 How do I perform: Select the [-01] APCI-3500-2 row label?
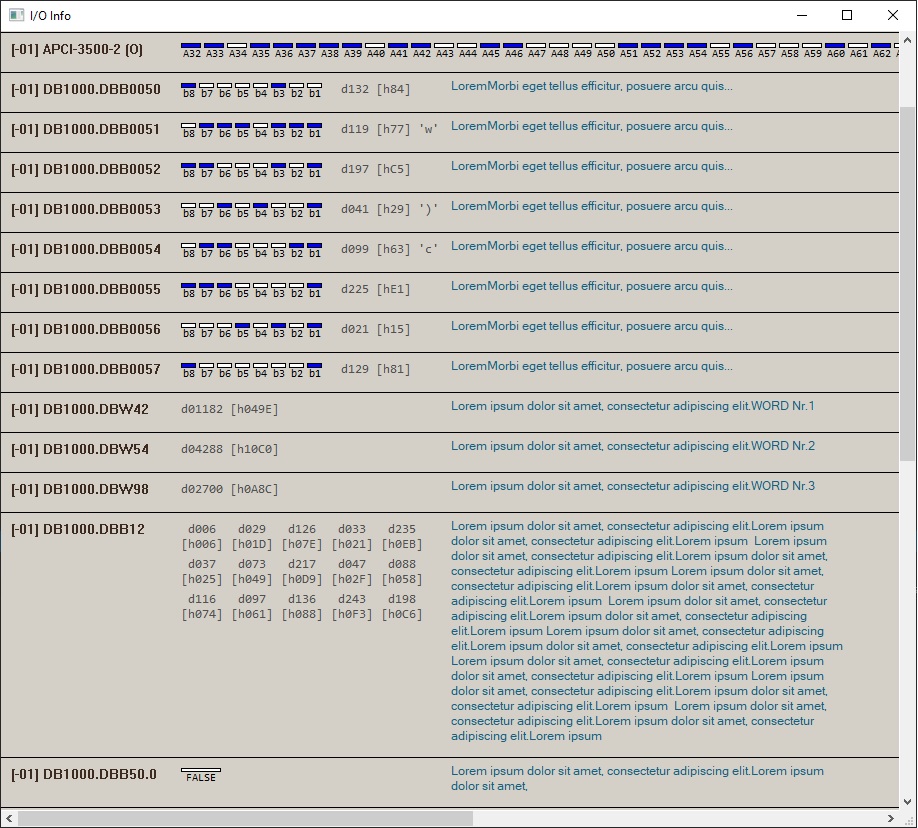[x=75, y=48]
